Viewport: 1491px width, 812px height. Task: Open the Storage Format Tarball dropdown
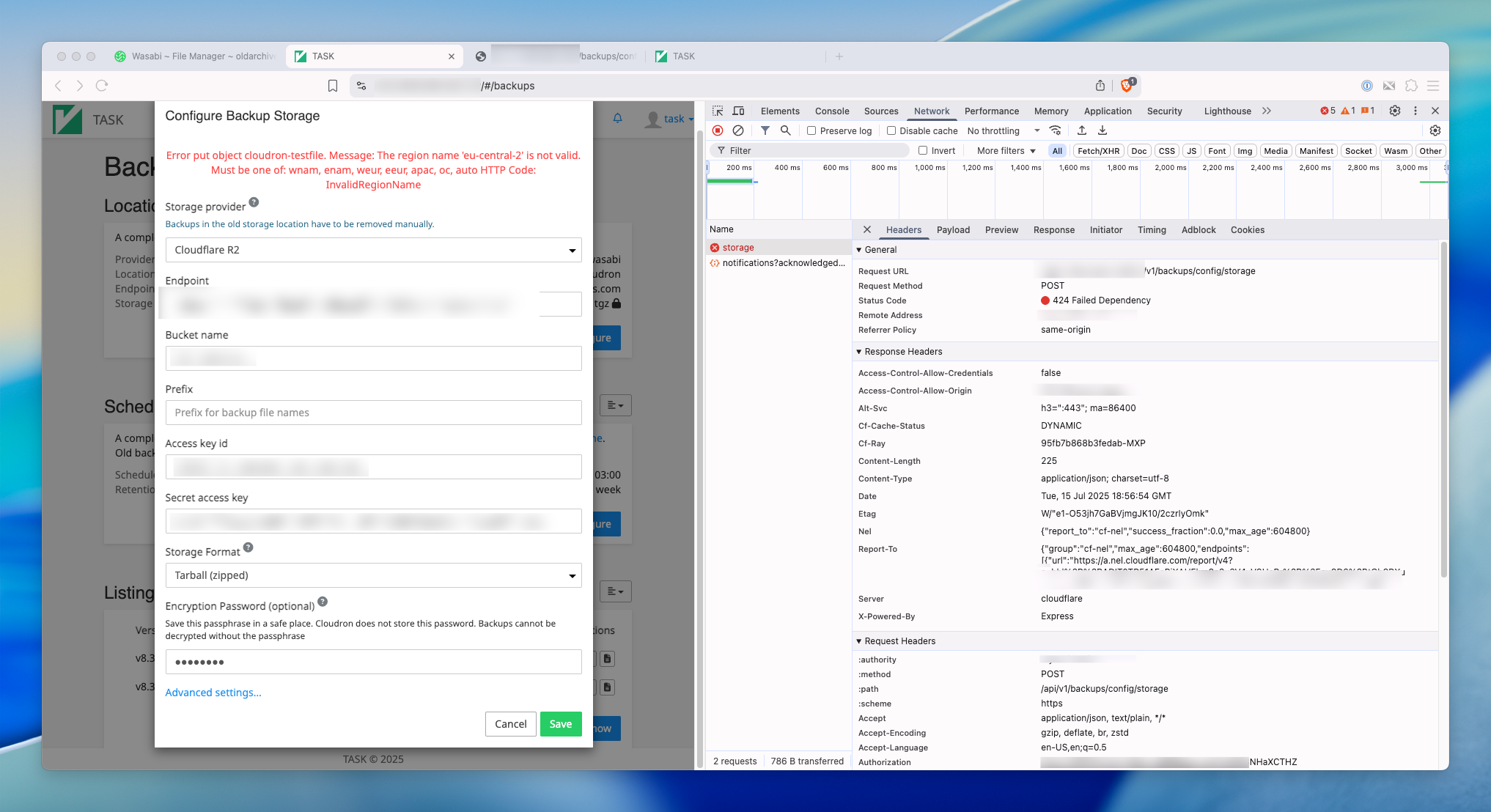[373, 575]
